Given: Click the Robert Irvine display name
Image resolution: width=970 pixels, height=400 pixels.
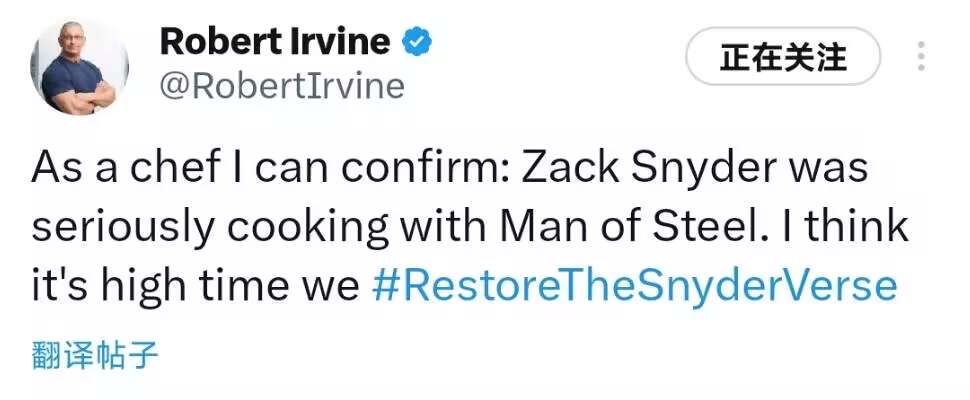Looking at the screenshot, I should [x=274, y=42].
